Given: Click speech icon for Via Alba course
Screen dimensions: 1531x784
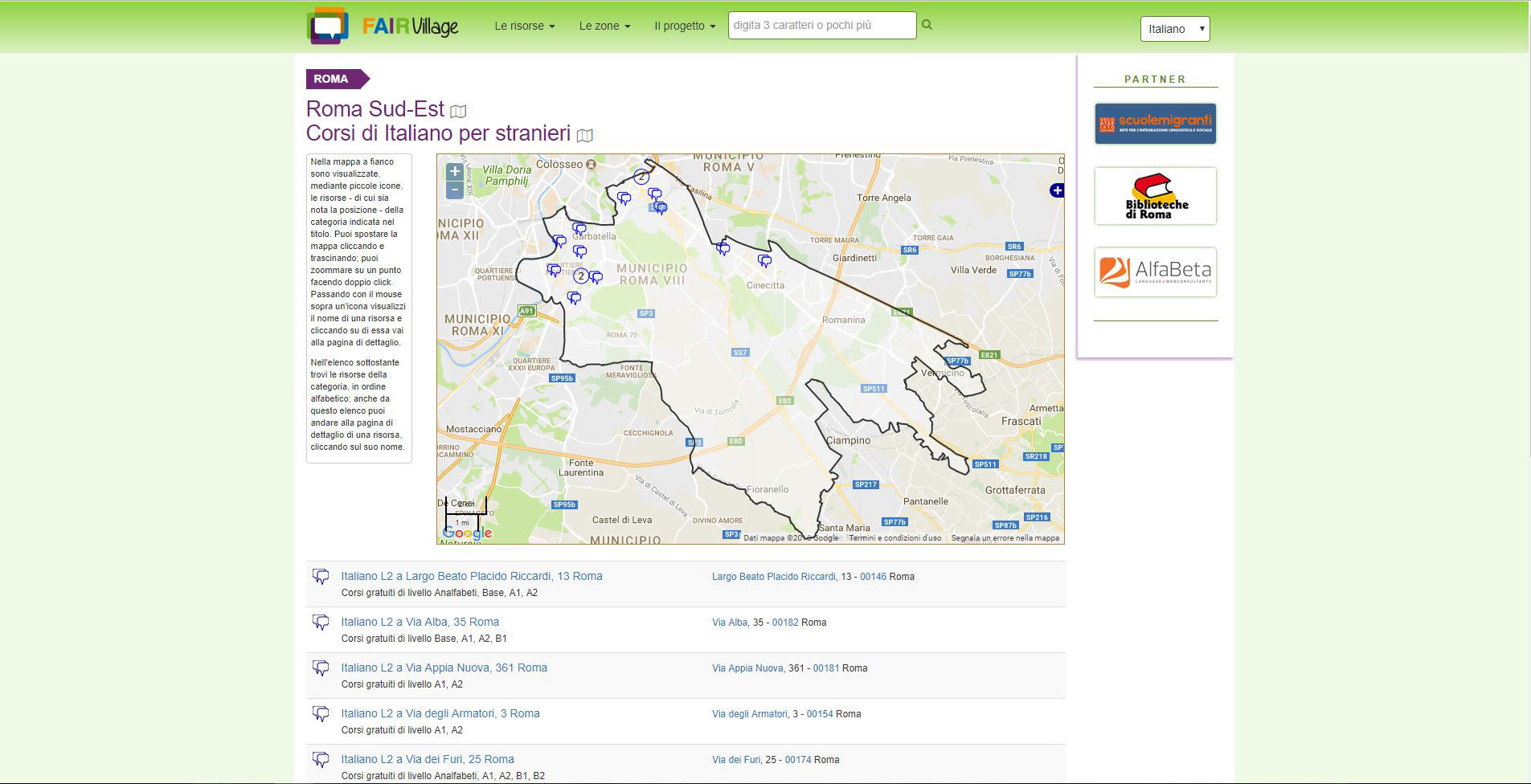Looking at the screenshot, I should 321,622.
